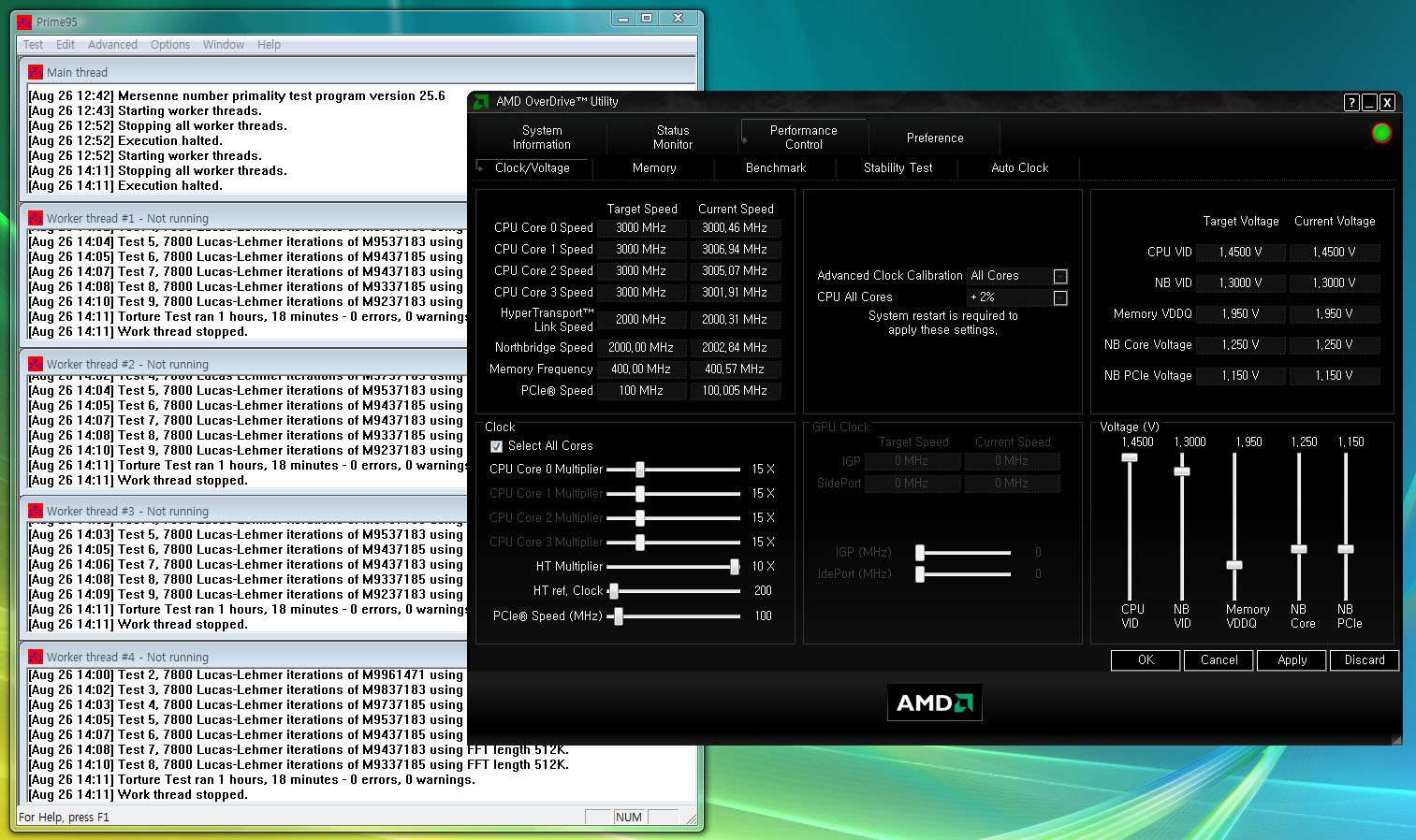1416x840 pixels.
Task: Select the Performance Control tab
Action: point(804,138)
